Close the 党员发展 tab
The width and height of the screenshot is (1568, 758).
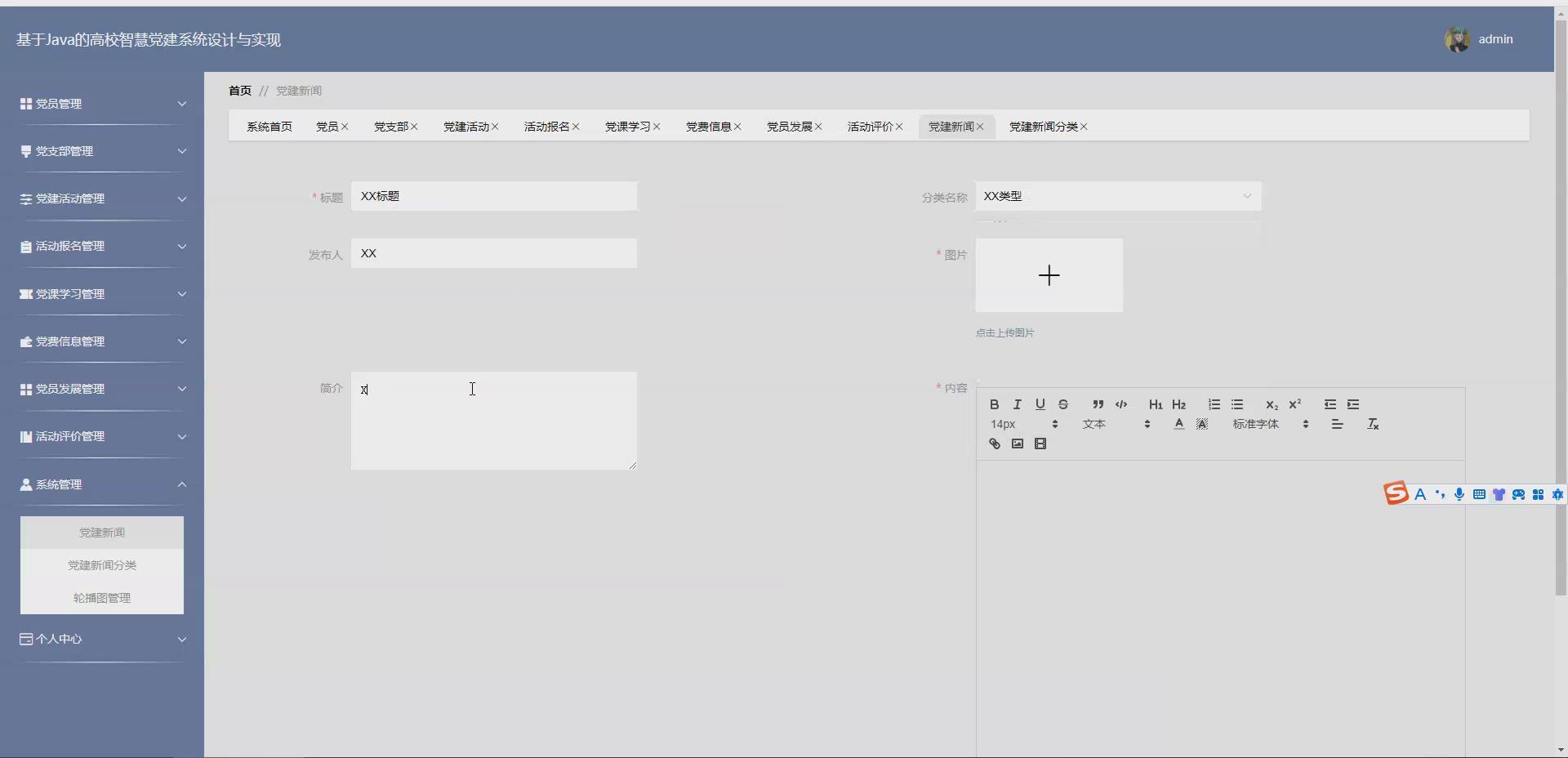coord(818,127)
